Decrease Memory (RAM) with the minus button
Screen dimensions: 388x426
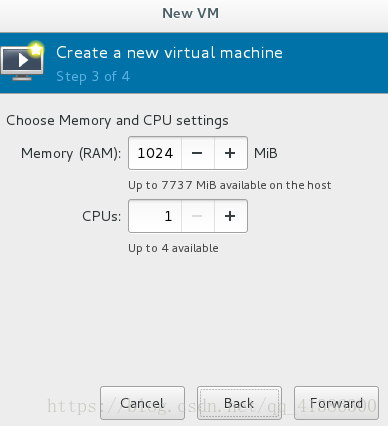[197, 153]
